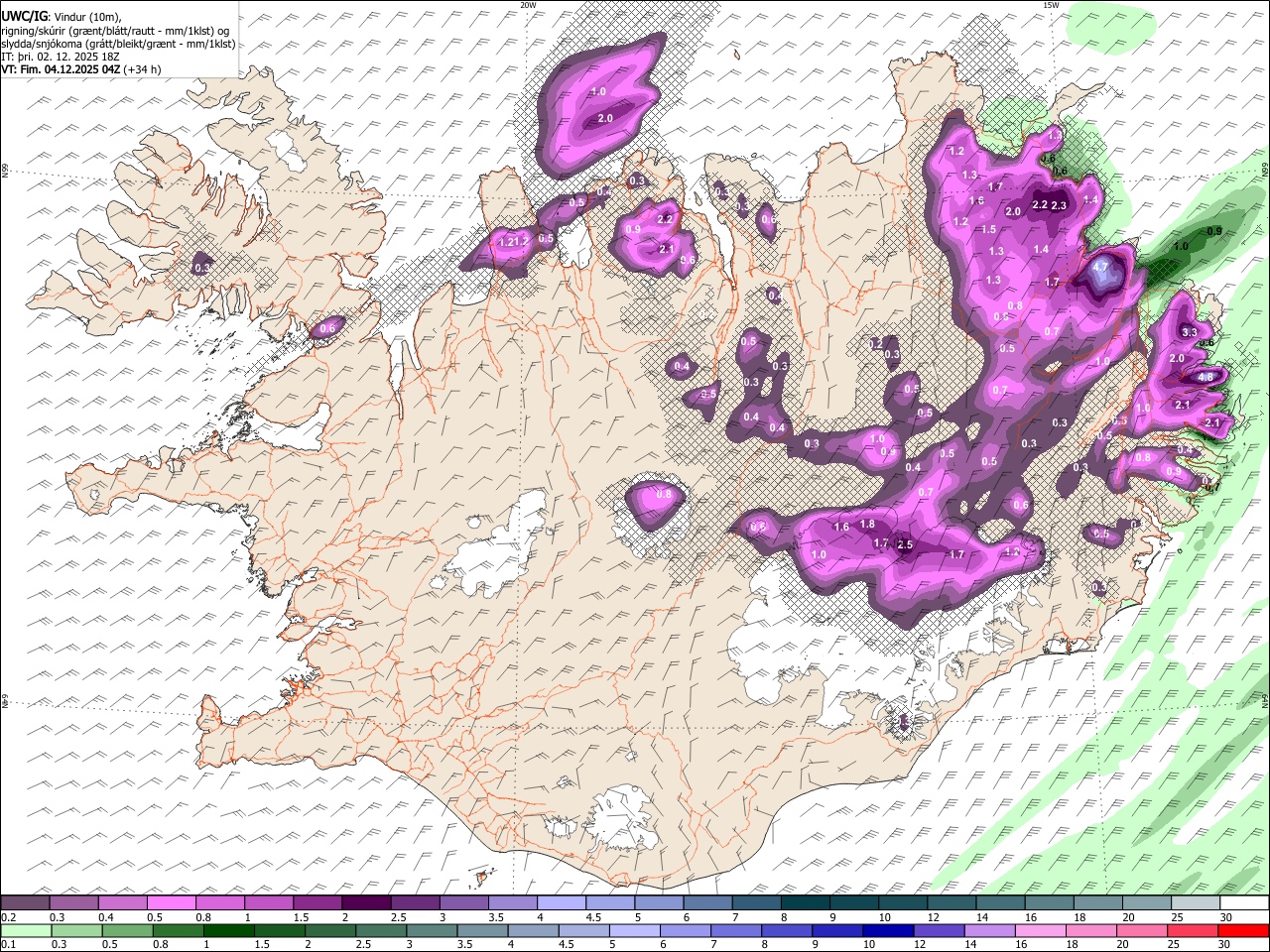Select top-row legend swatch between 1 and 1.5
This screenshot has height=952, width=1270.
point(268,903)
